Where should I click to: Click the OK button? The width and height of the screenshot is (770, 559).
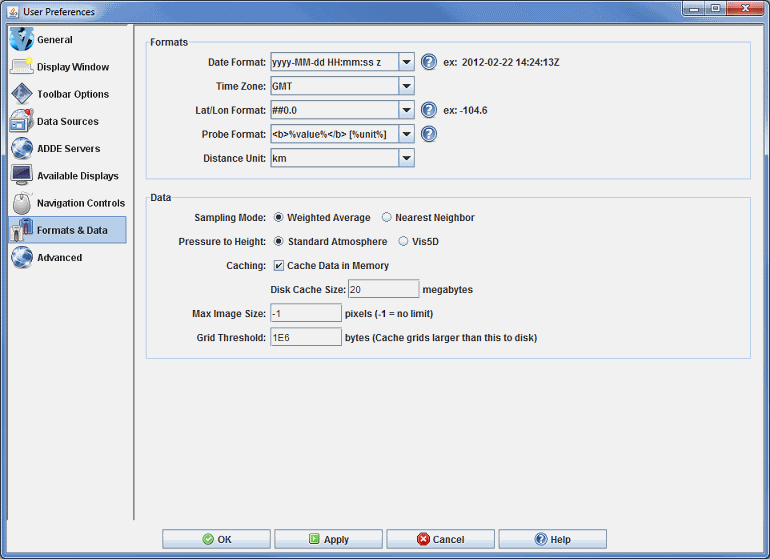216,539
